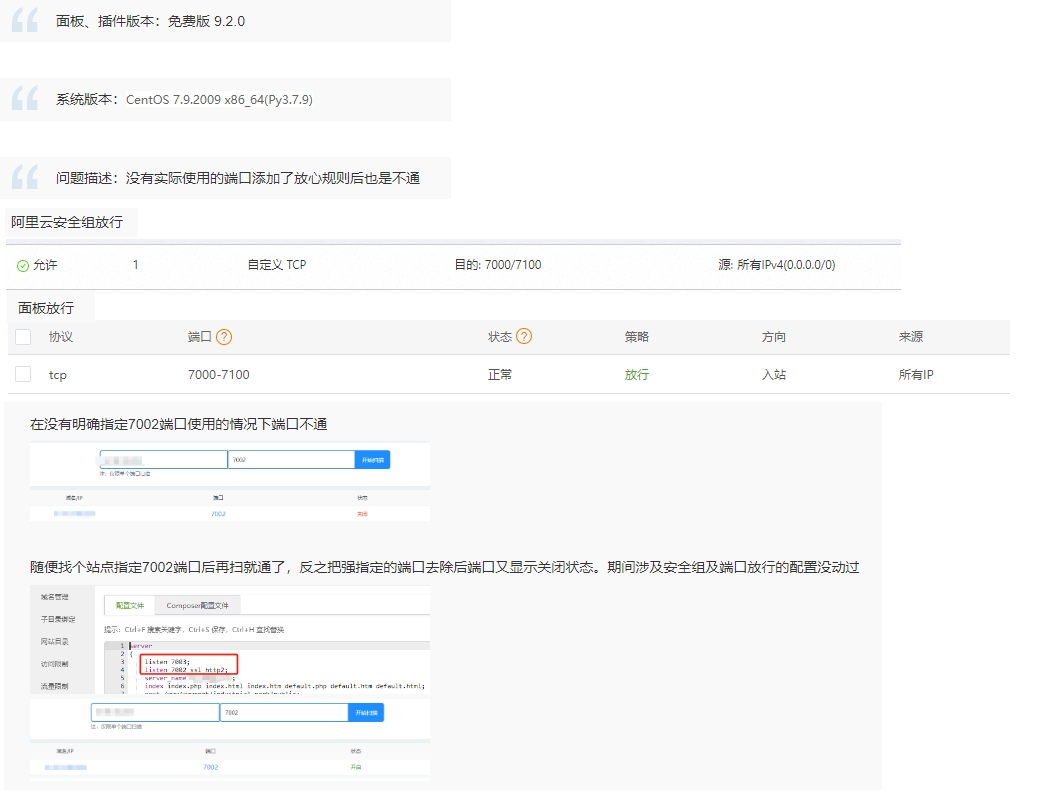Click the status column help question icon

pos(524,336)
